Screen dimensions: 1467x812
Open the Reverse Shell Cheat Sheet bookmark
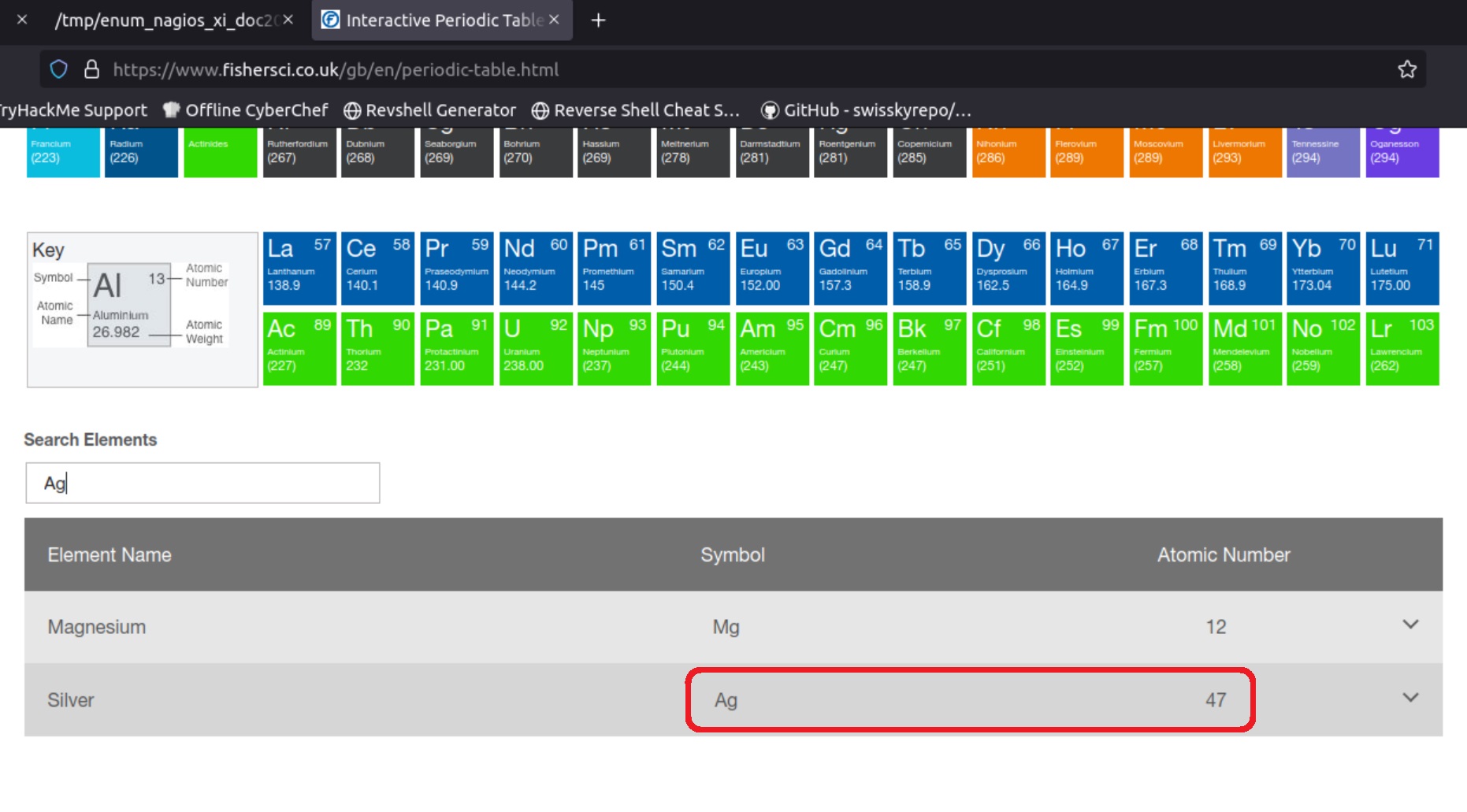(636, 110)
